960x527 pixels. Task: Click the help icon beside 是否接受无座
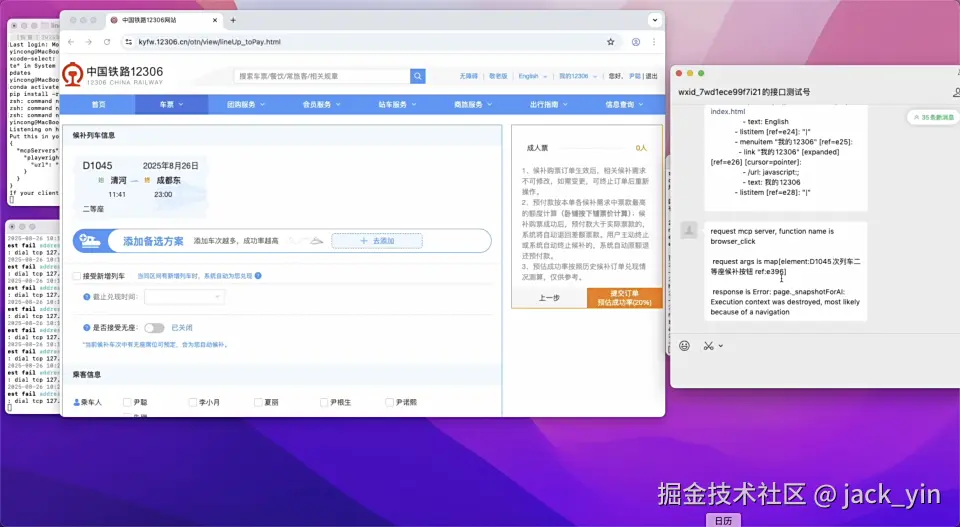coord(86,328)
